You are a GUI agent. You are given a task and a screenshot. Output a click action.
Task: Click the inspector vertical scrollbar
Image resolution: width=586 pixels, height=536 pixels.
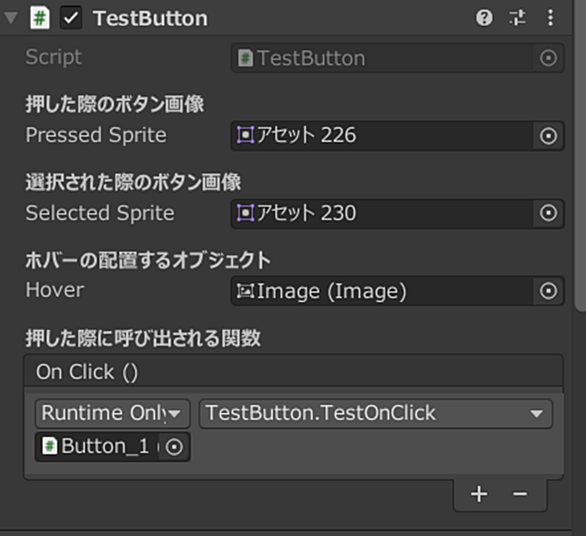point(580,155)
